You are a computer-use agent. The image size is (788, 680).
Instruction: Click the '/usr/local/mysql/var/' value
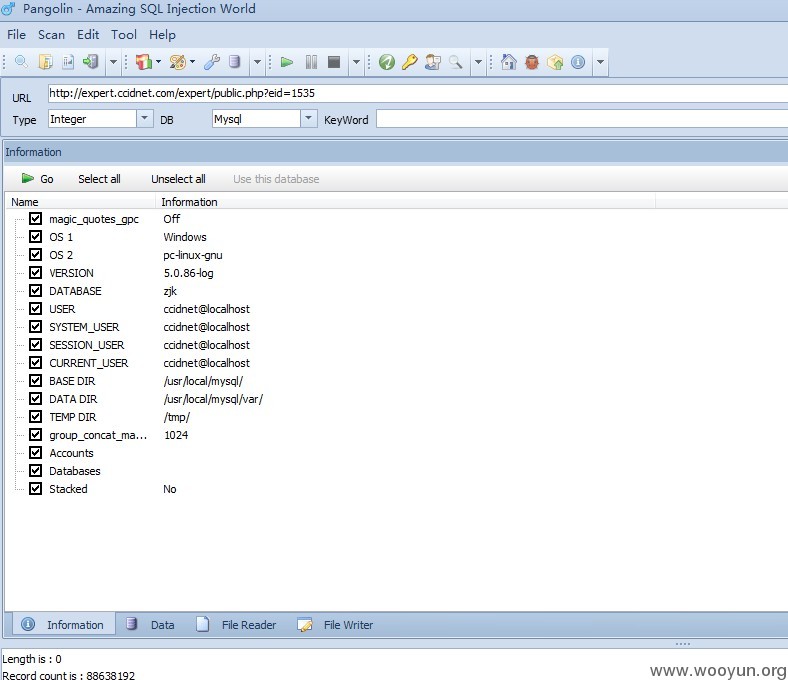coord(213,399)
